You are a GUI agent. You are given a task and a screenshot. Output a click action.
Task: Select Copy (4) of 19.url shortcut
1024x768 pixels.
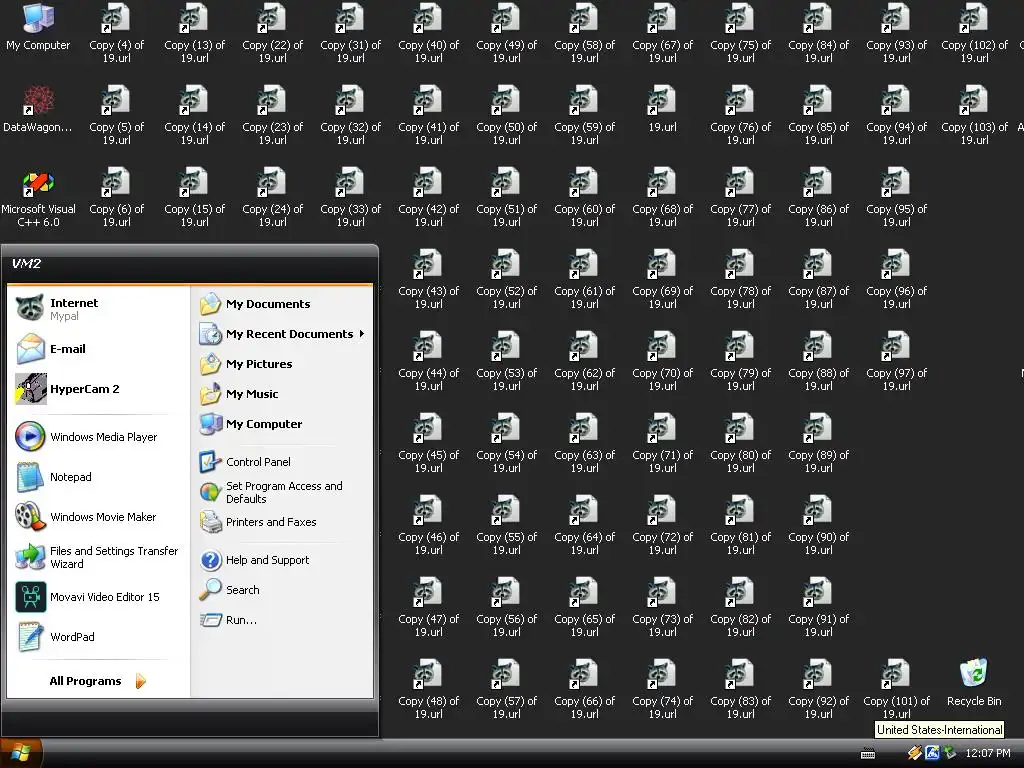[116, 33]
